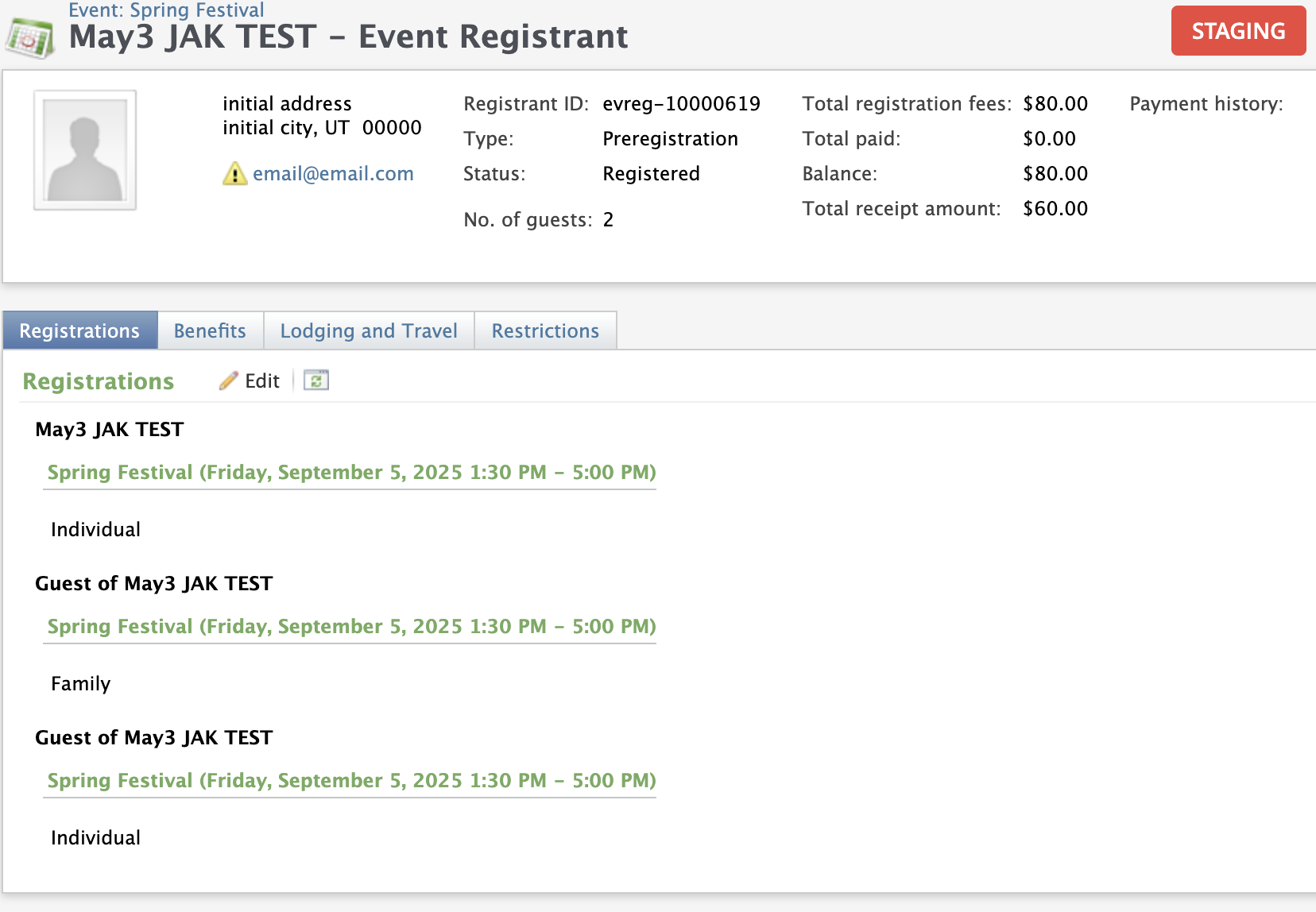Click the Payment history label
Screen dimensions: 1316x912
pos(1205,103)
